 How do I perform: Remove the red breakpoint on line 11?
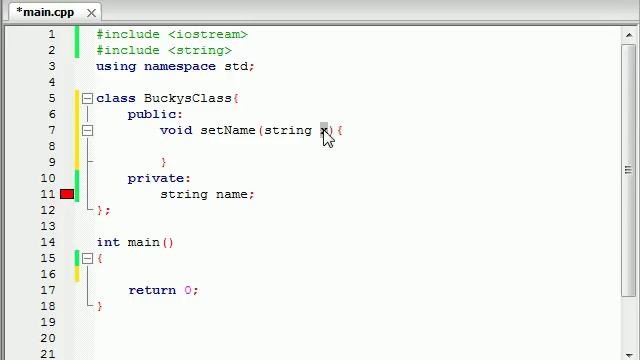pos(67,194)
